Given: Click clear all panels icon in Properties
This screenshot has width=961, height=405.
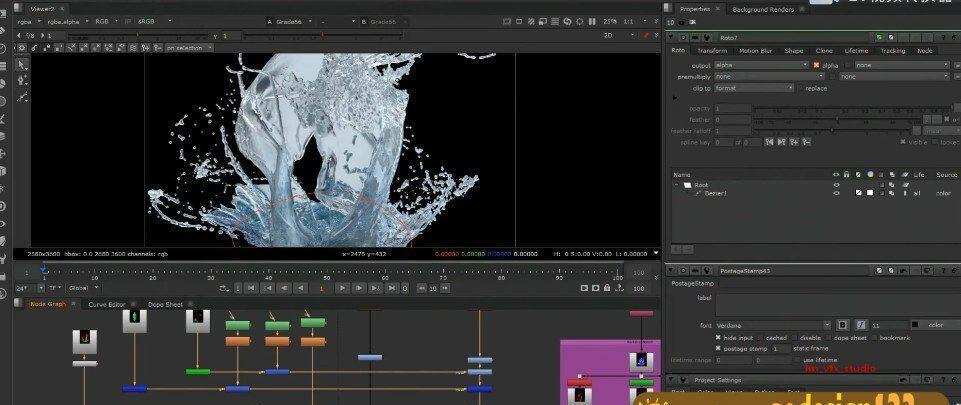Looking at the screenshot, I should (x=693, y=22).
